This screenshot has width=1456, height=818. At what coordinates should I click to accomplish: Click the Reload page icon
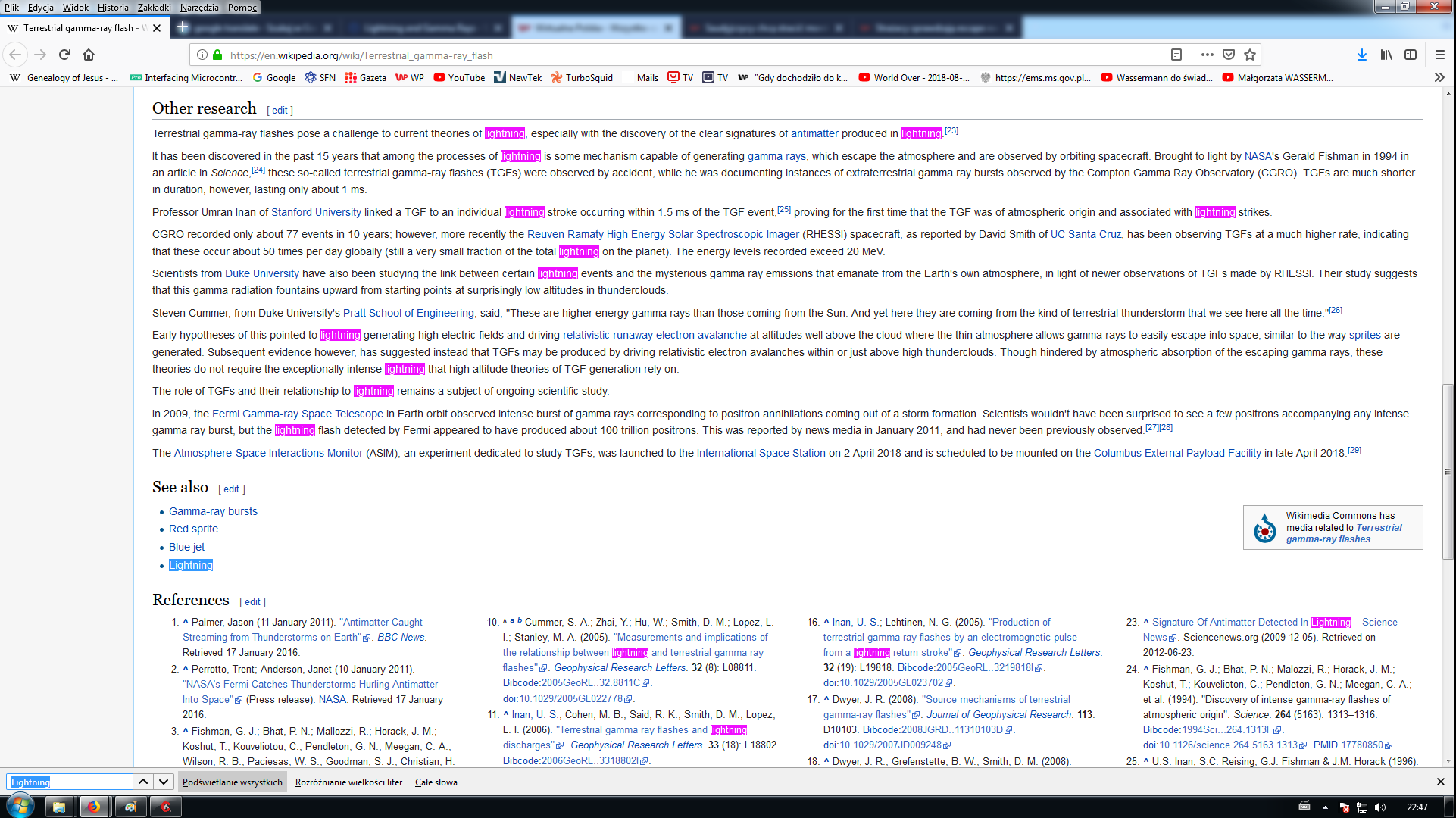[x=64, y=55]
